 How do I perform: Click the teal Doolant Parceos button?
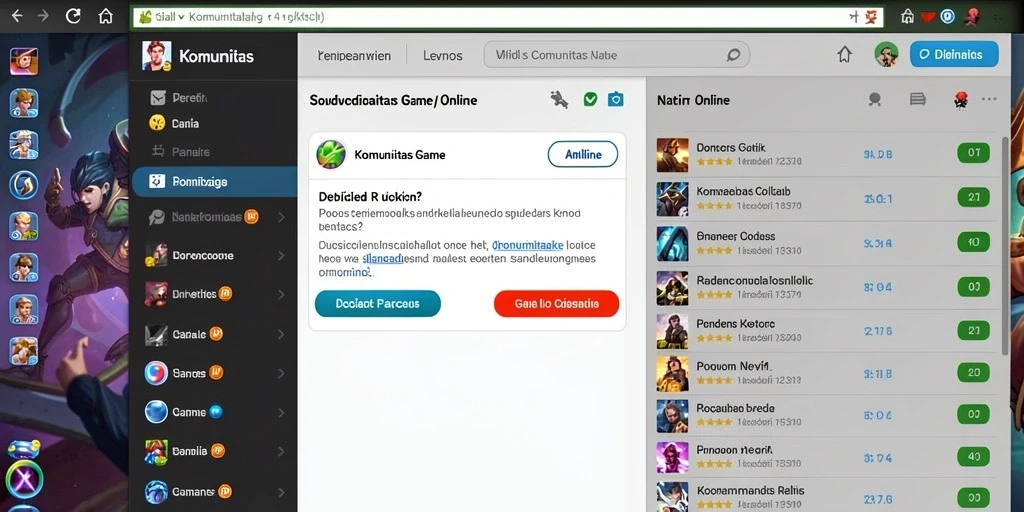click(x=377, y=304)
